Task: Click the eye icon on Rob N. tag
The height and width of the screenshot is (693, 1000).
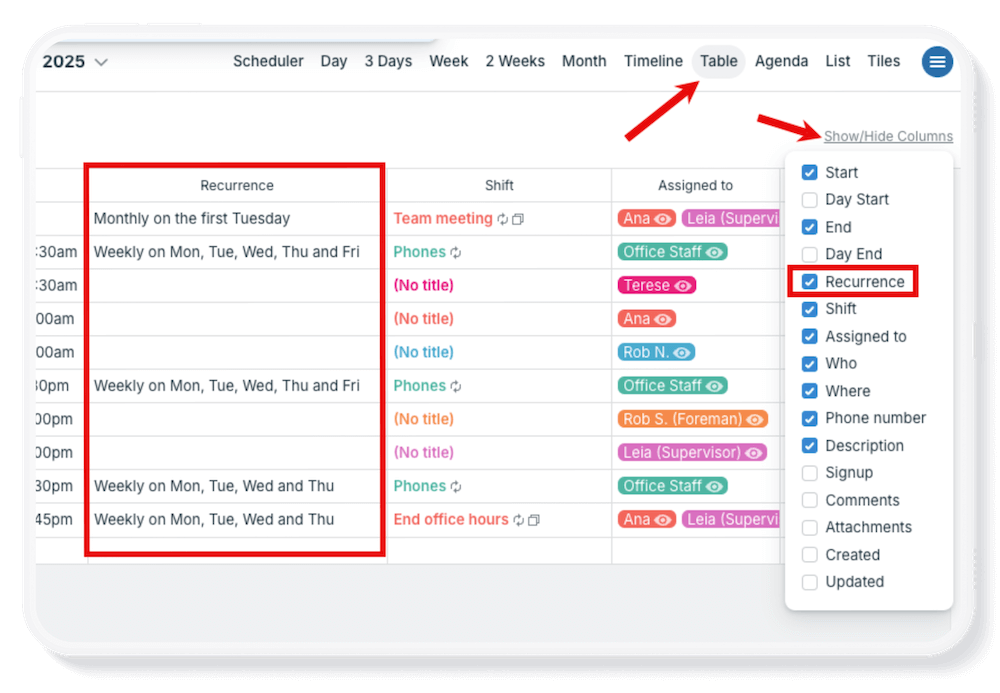Action: [682, 353]
